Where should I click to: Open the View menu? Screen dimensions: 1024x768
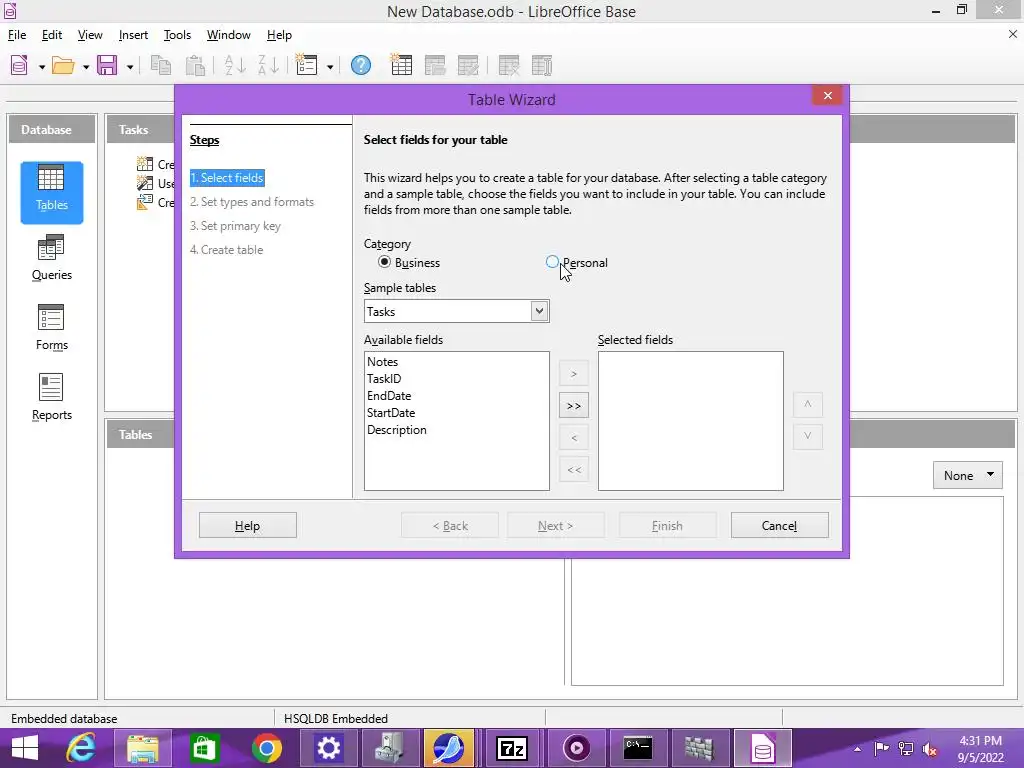pyautogui.click(x=90, y=35)
